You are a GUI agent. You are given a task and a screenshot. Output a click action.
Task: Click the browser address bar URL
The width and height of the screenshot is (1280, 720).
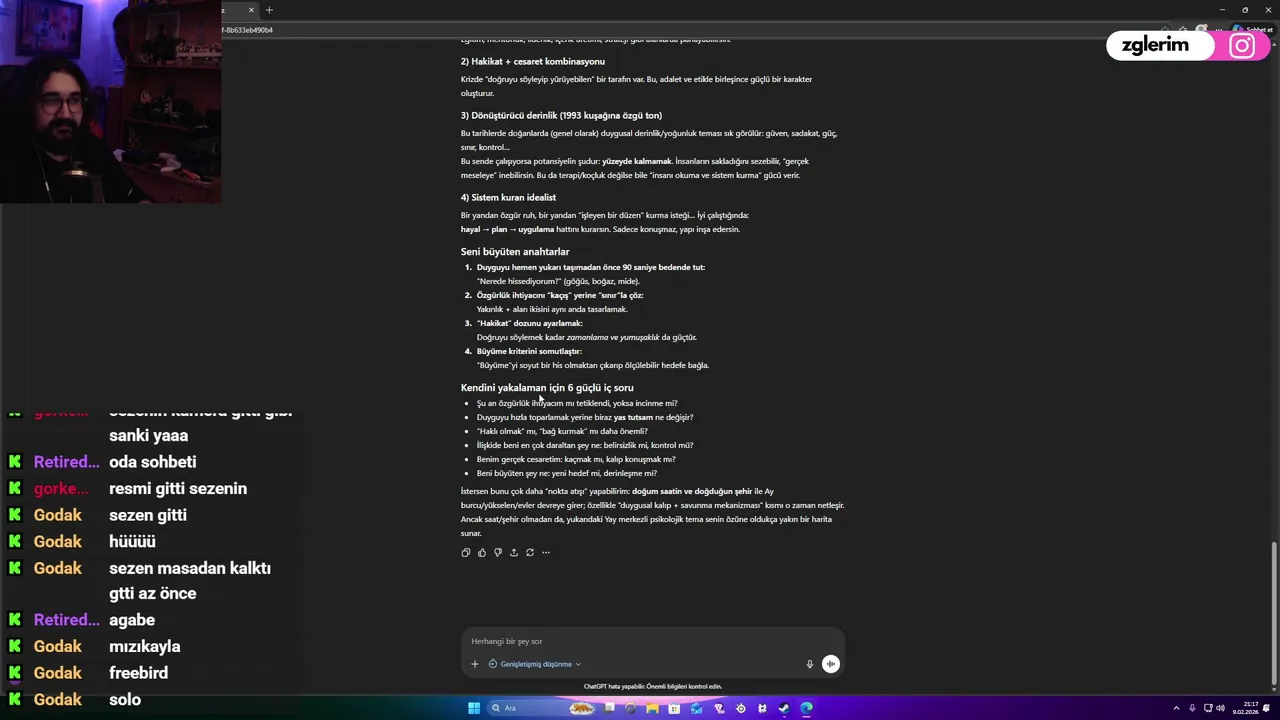click(247, 30)
